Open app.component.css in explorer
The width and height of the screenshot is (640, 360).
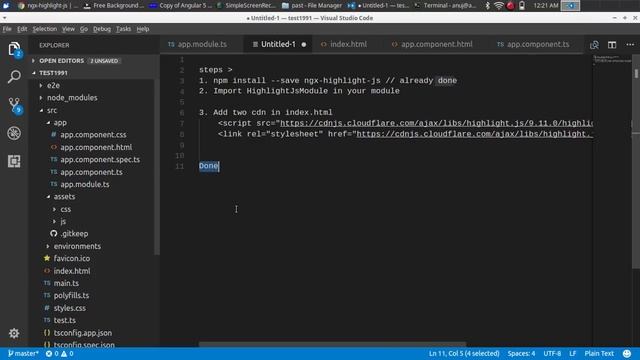[x=93, y=135]
